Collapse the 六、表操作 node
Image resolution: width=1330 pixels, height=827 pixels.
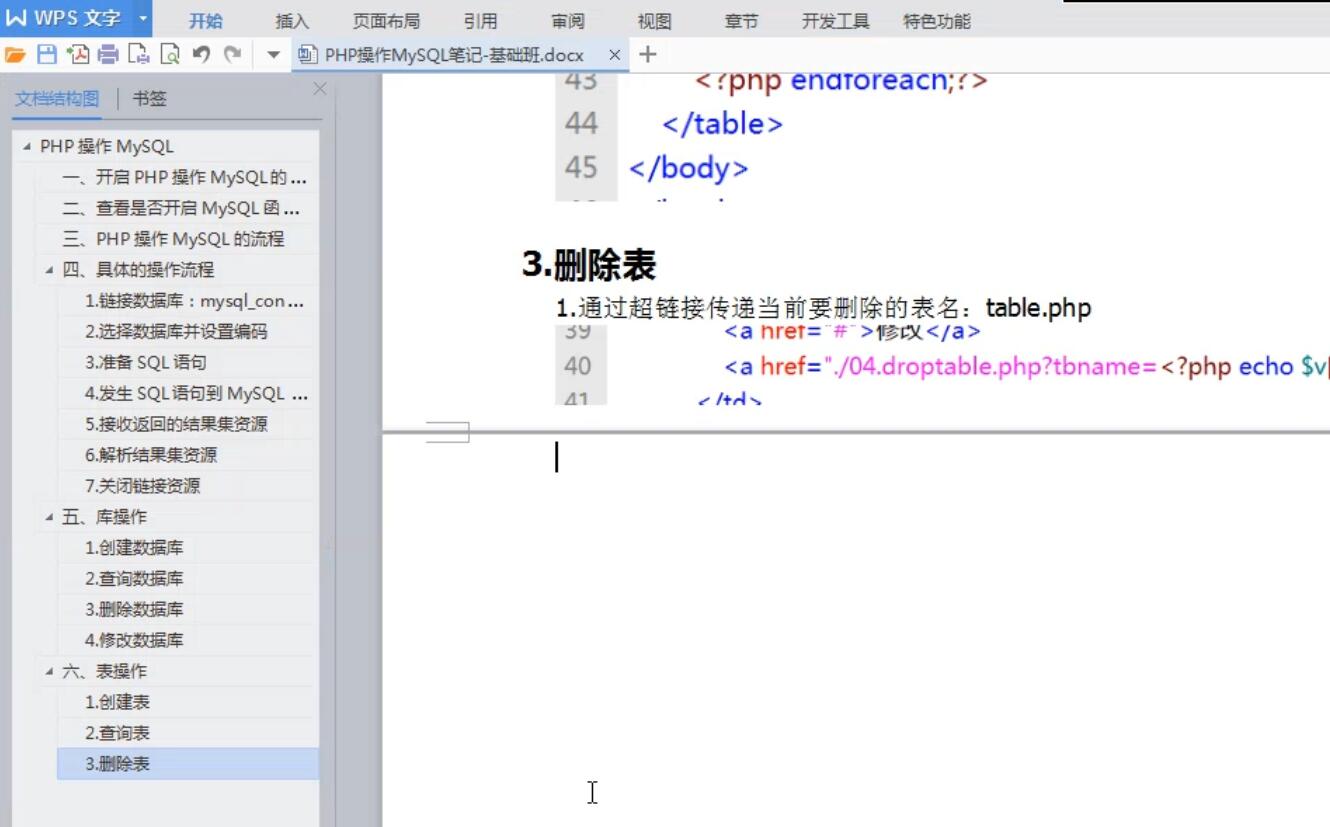pyautogui.click(x=49, y=671)
